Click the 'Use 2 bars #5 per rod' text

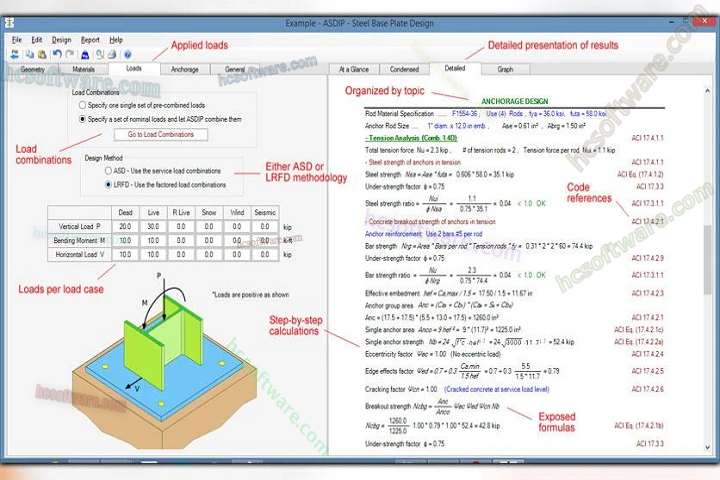(x=454, y=234)
